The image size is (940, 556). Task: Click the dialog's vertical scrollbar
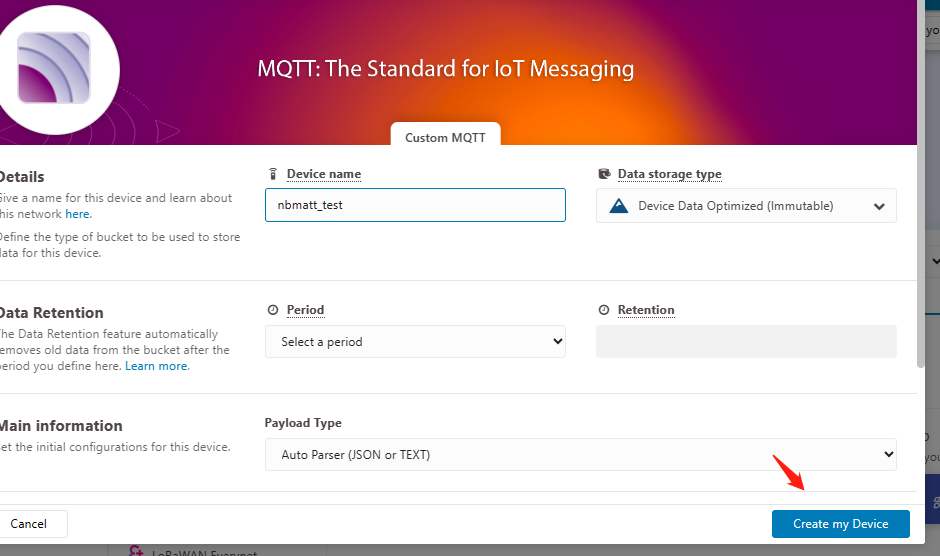pos(921,184)
